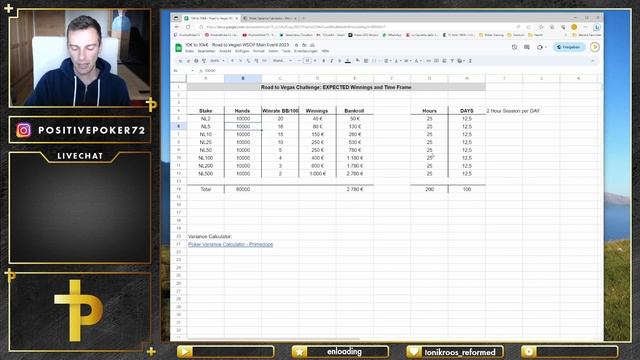Open the Daten menu
The height and width of the screenshot is (360, 640).
[x=273, y=51]
